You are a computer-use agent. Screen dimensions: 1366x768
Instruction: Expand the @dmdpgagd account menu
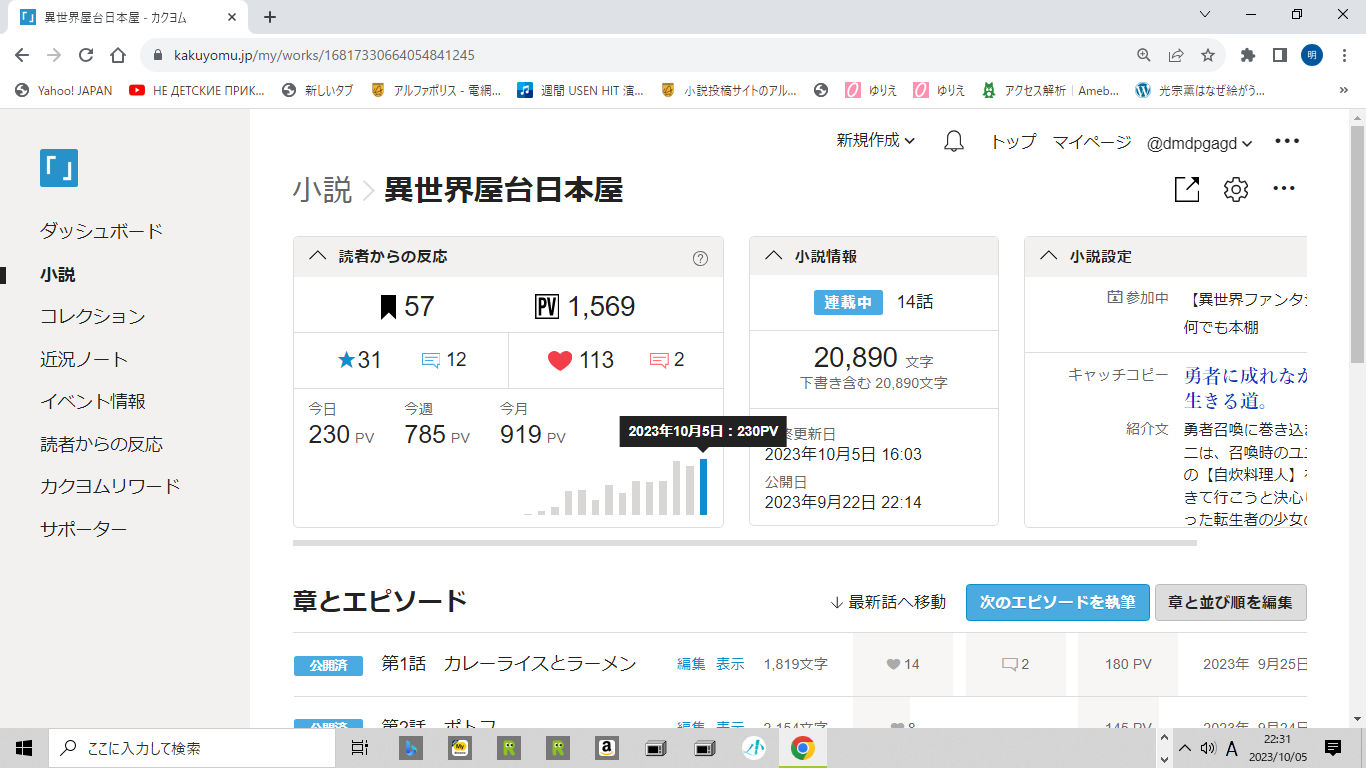tap(1199, 143)
